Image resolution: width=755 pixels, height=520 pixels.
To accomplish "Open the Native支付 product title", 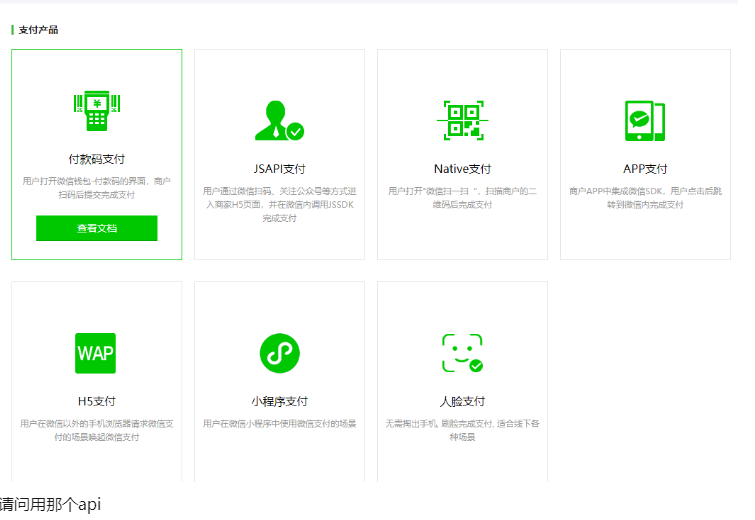I will click(x=462, y=169).
